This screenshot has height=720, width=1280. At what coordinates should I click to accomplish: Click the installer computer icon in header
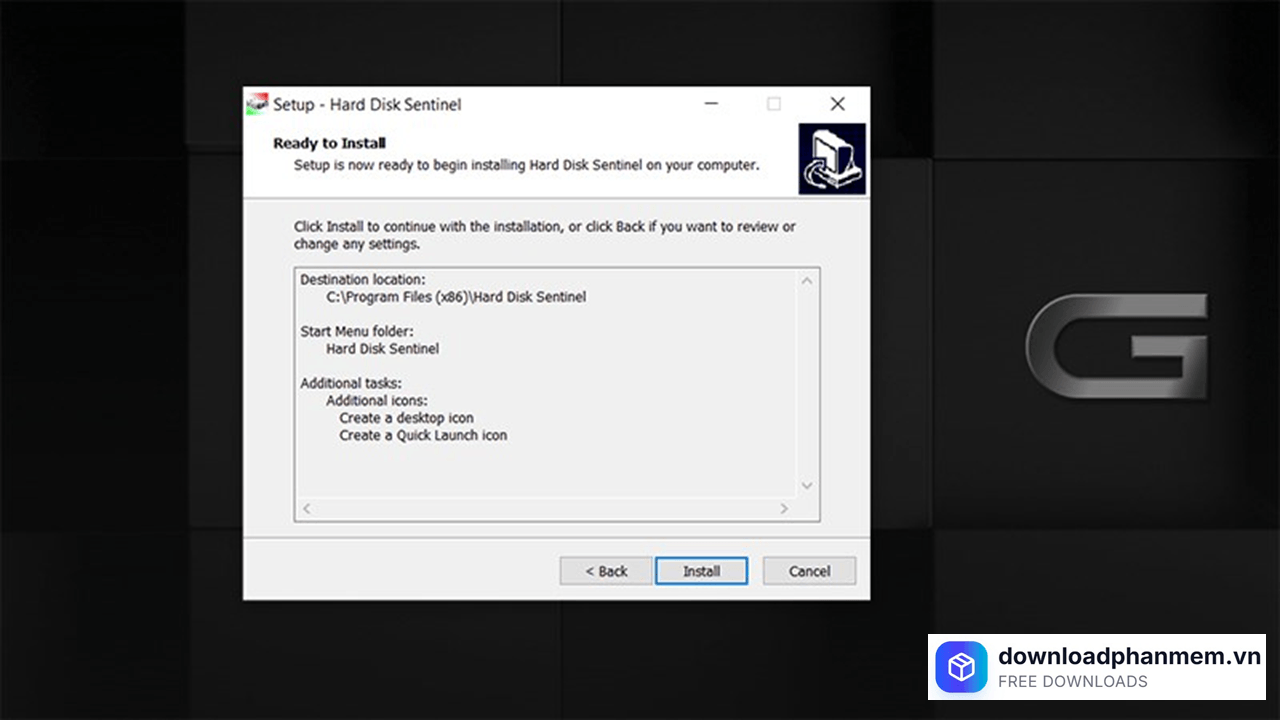click(832, 159)
